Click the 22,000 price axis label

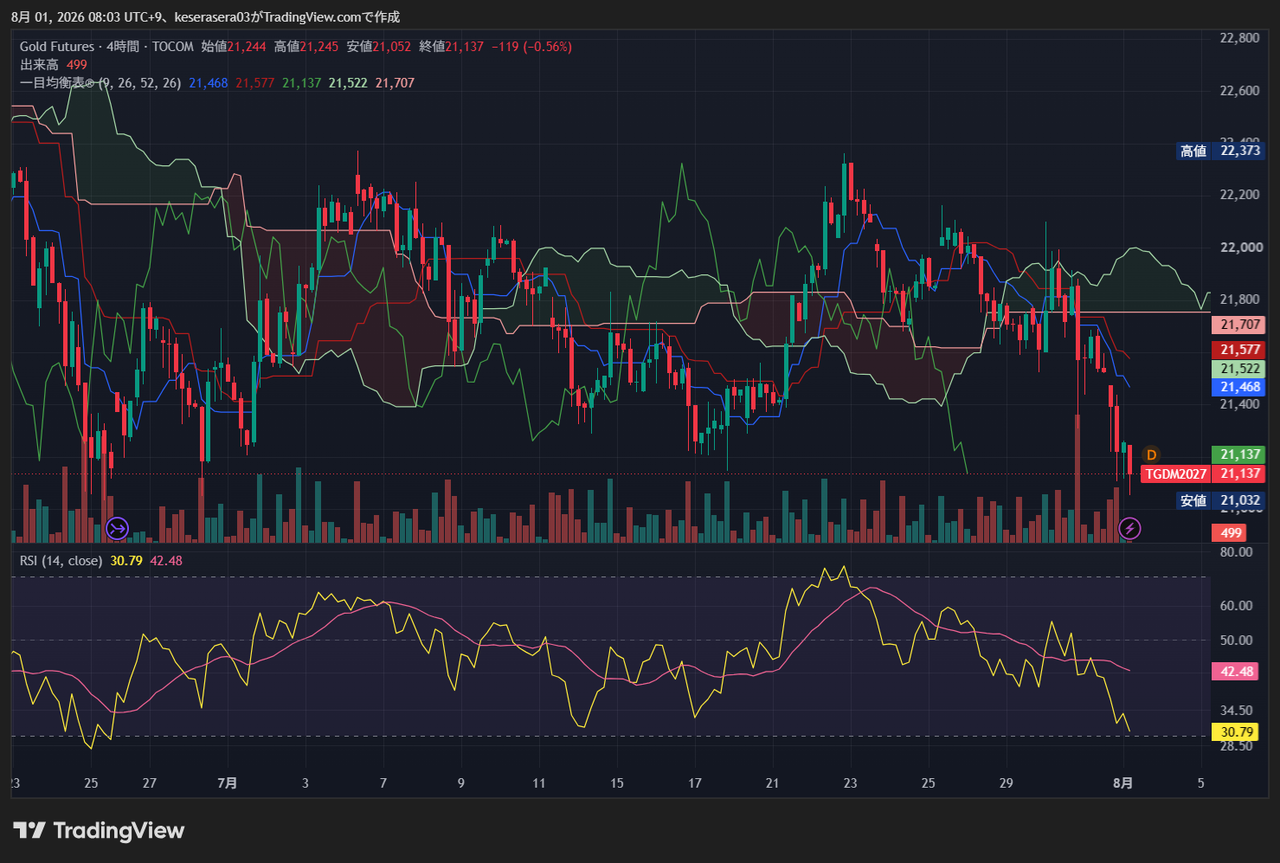coord(1240,247)
